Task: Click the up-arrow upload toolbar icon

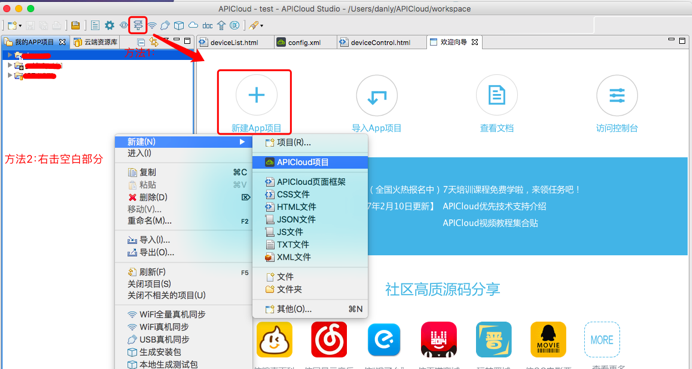Action: point(221,26)
